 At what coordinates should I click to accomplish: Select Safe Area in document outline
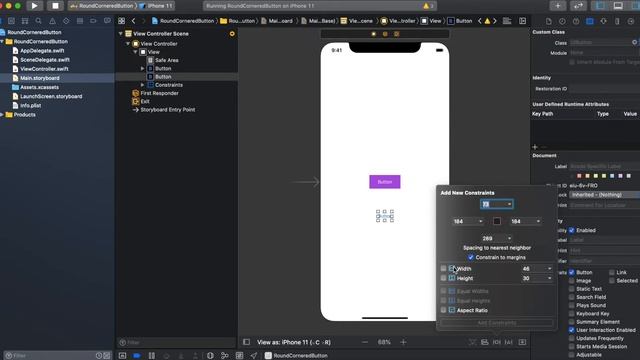point(167,60)
